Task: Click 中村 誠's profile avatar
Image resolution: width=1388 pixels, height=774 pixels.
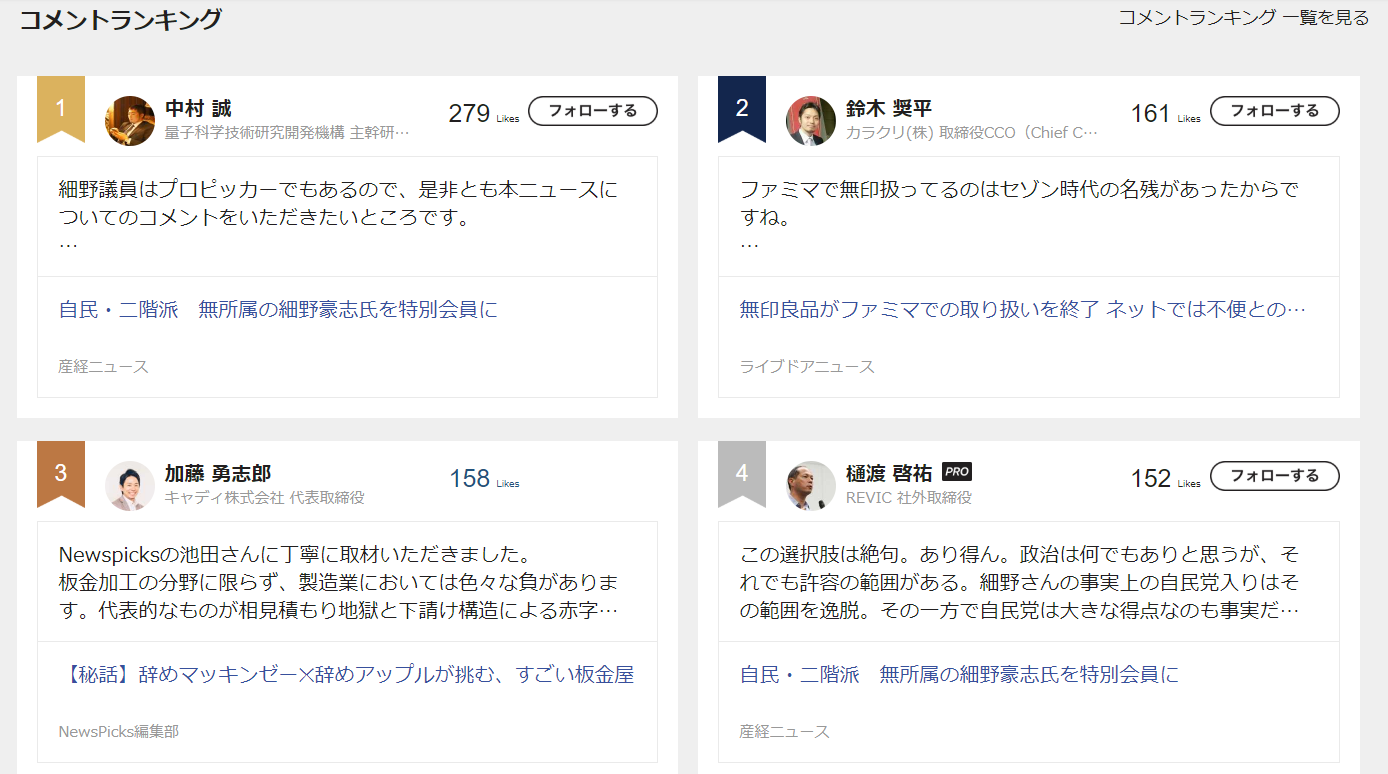Action: coord(130,121)
